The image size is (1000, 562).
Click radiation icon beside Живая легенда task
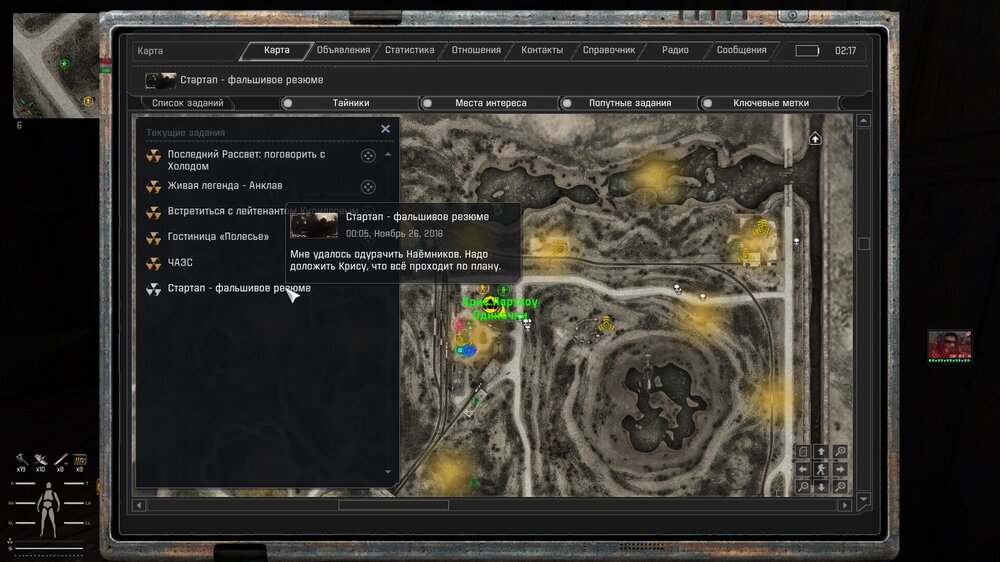[x=154, y=186]
